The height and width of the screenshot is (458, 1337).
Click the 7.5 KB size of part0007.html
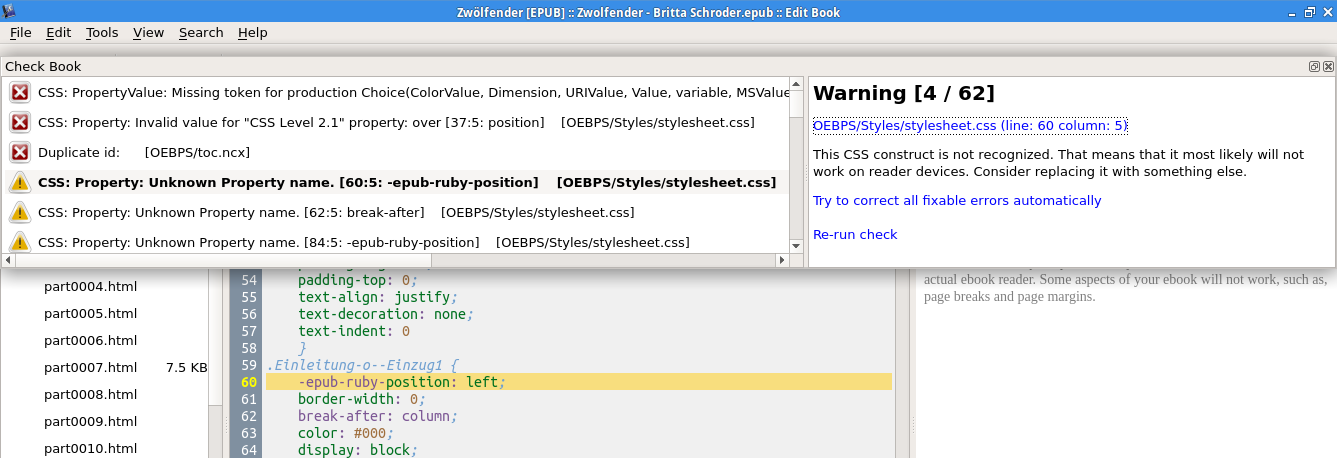[x=186, y=368]
